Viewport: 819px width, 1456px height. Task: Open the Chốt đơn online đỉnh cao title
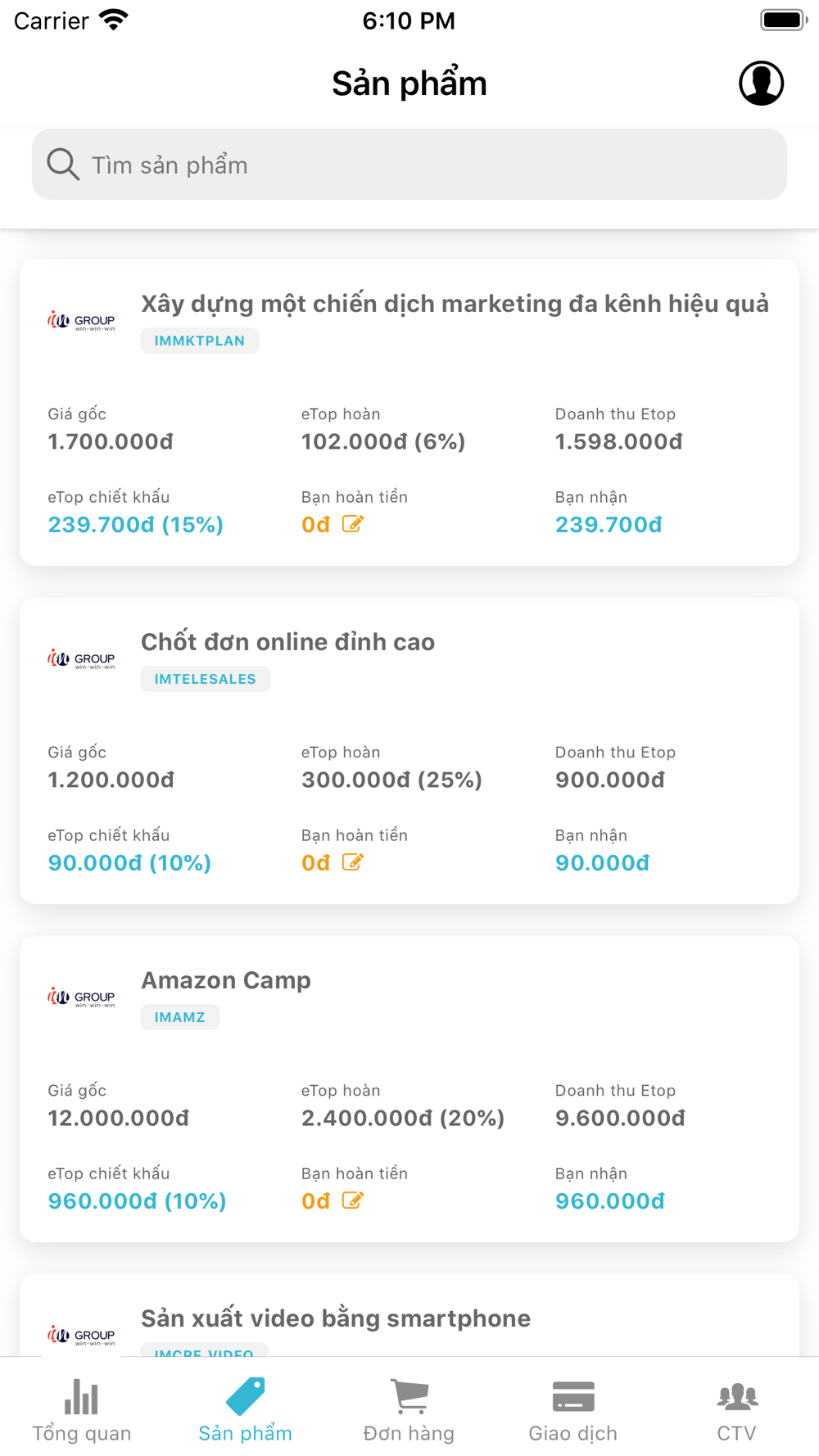point(287,642)
